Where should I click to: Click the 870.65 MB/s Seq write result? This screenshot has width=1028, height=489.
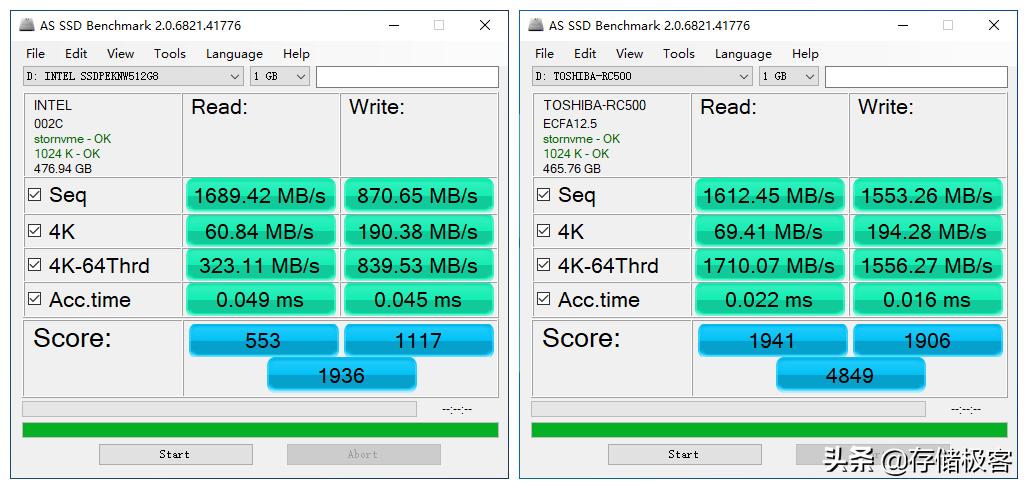click(418, 195)
